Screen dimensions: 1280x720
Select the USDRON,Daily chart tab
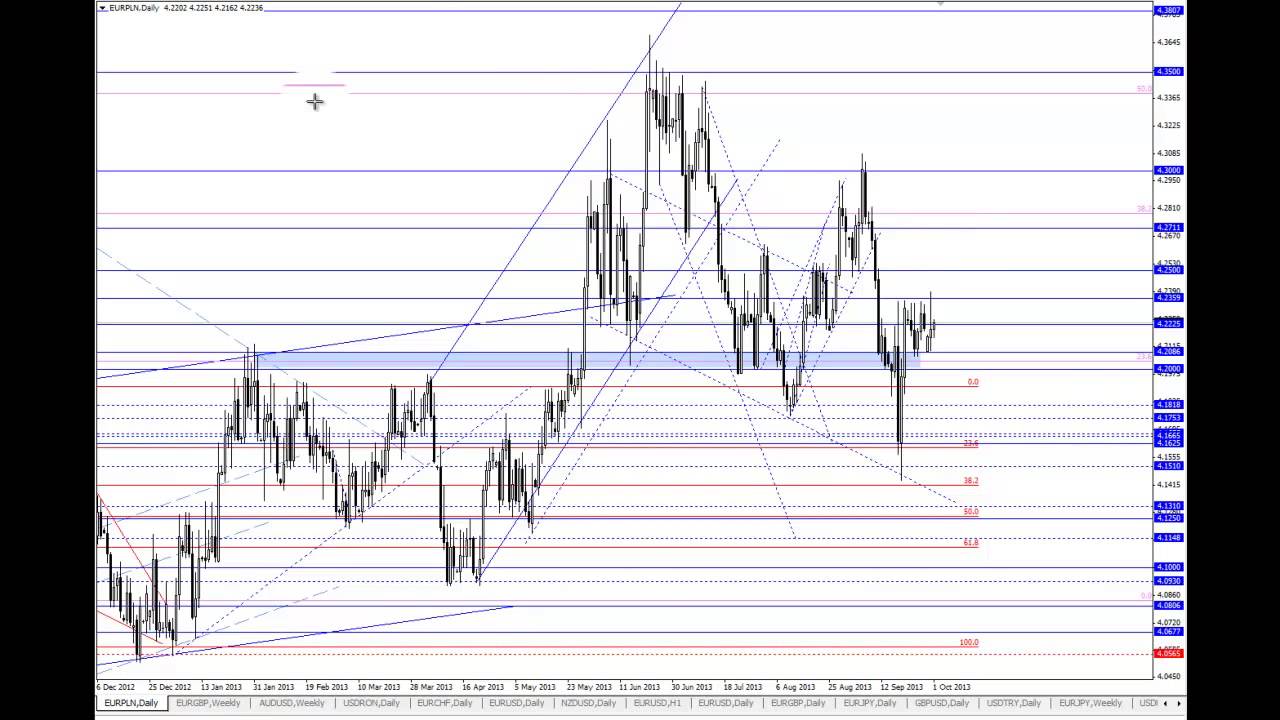pos(371,703)
